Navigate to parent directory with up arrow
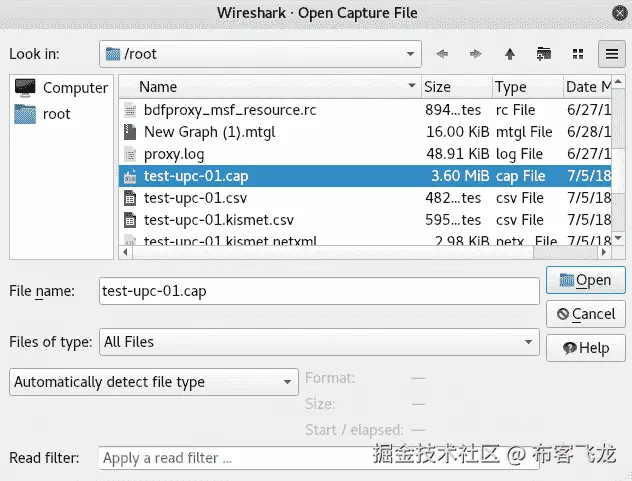 (510, 54)
